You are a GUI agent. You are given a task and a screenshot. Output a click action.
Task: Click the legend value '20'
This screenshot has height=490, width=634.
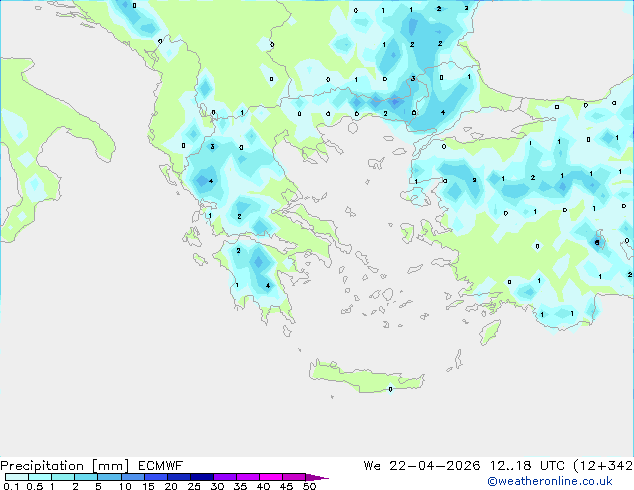tap(171, 486)
